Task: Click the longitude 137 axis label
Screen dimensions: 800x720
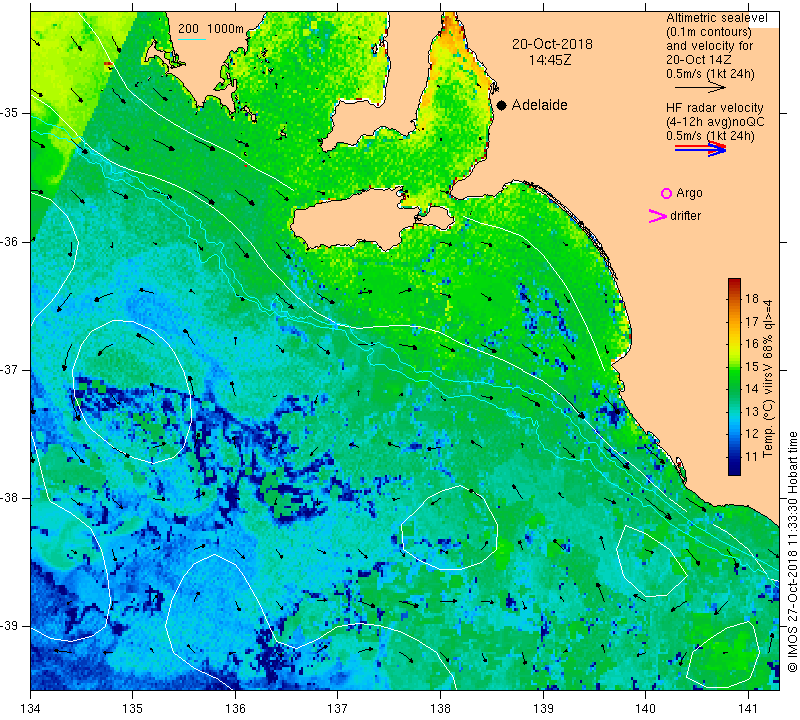Action: [338, 708]
